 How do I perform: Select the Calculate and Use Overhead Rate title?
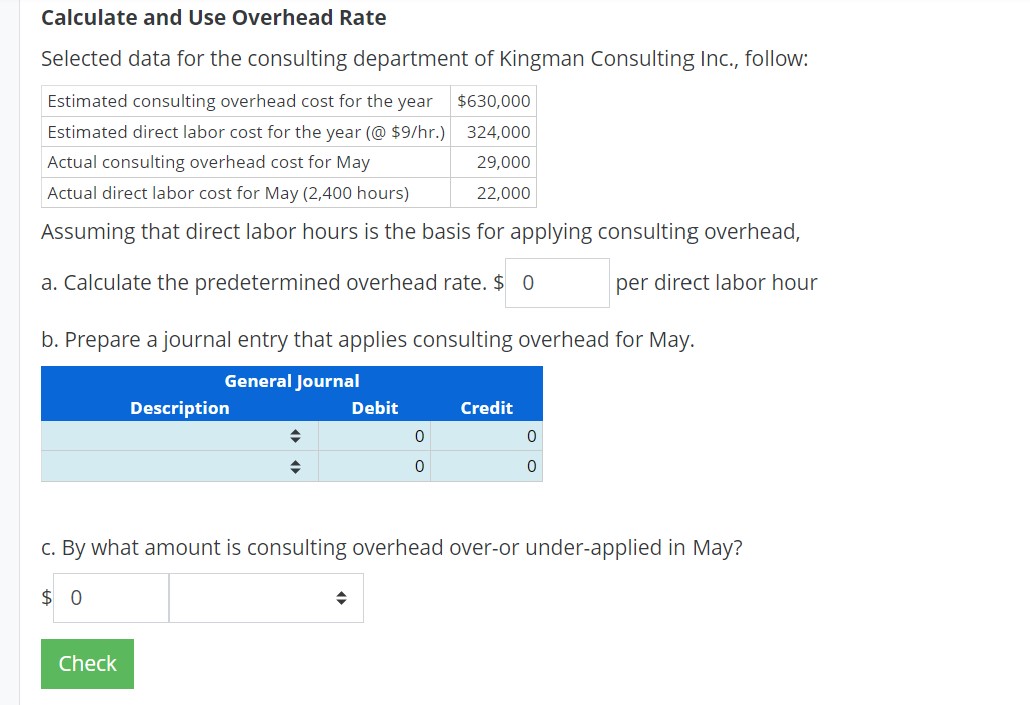[213, 17]
